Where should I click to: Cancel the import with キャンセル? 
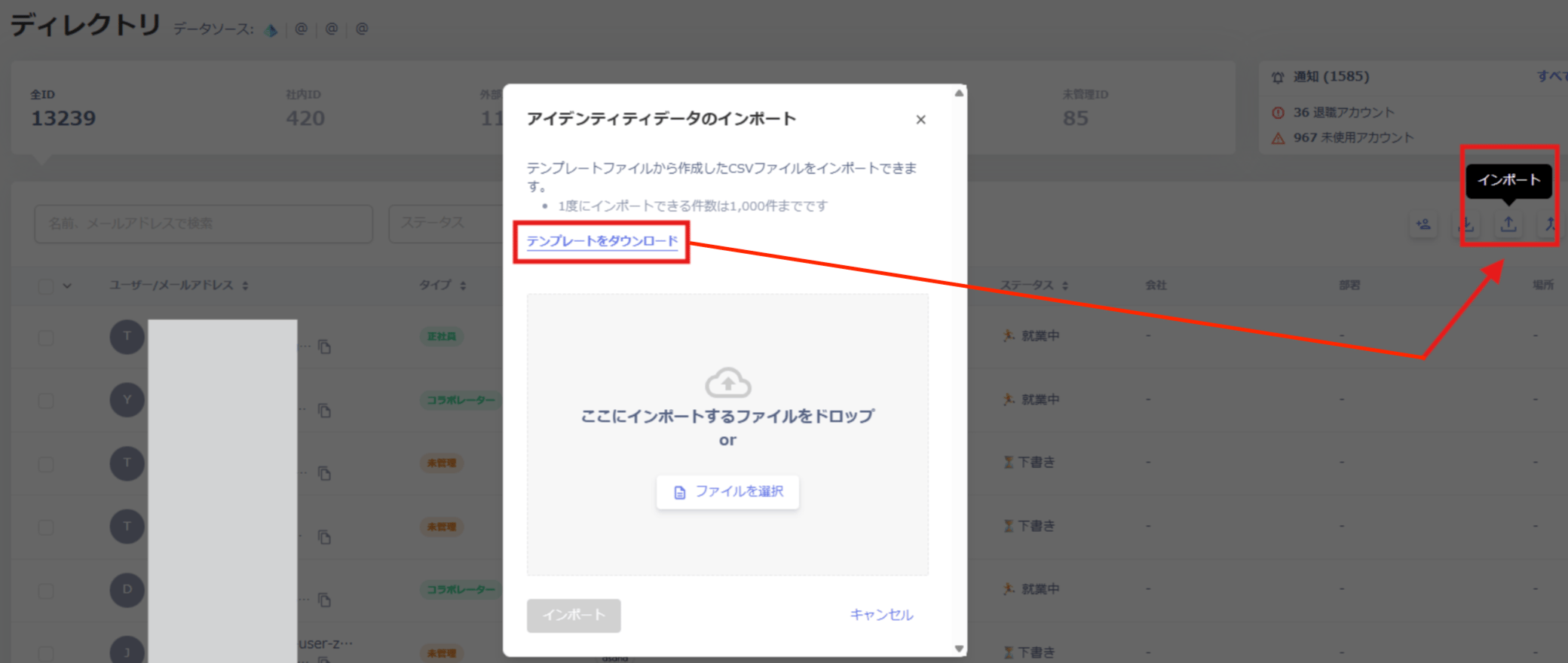[881, 615]
